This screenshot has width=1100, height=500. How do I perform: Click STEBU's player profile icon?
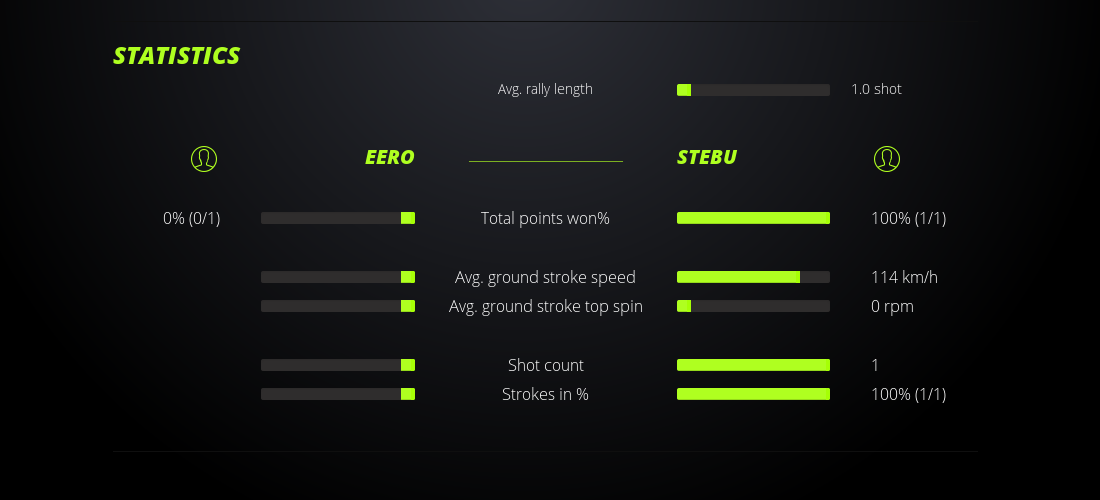point(887,158)
